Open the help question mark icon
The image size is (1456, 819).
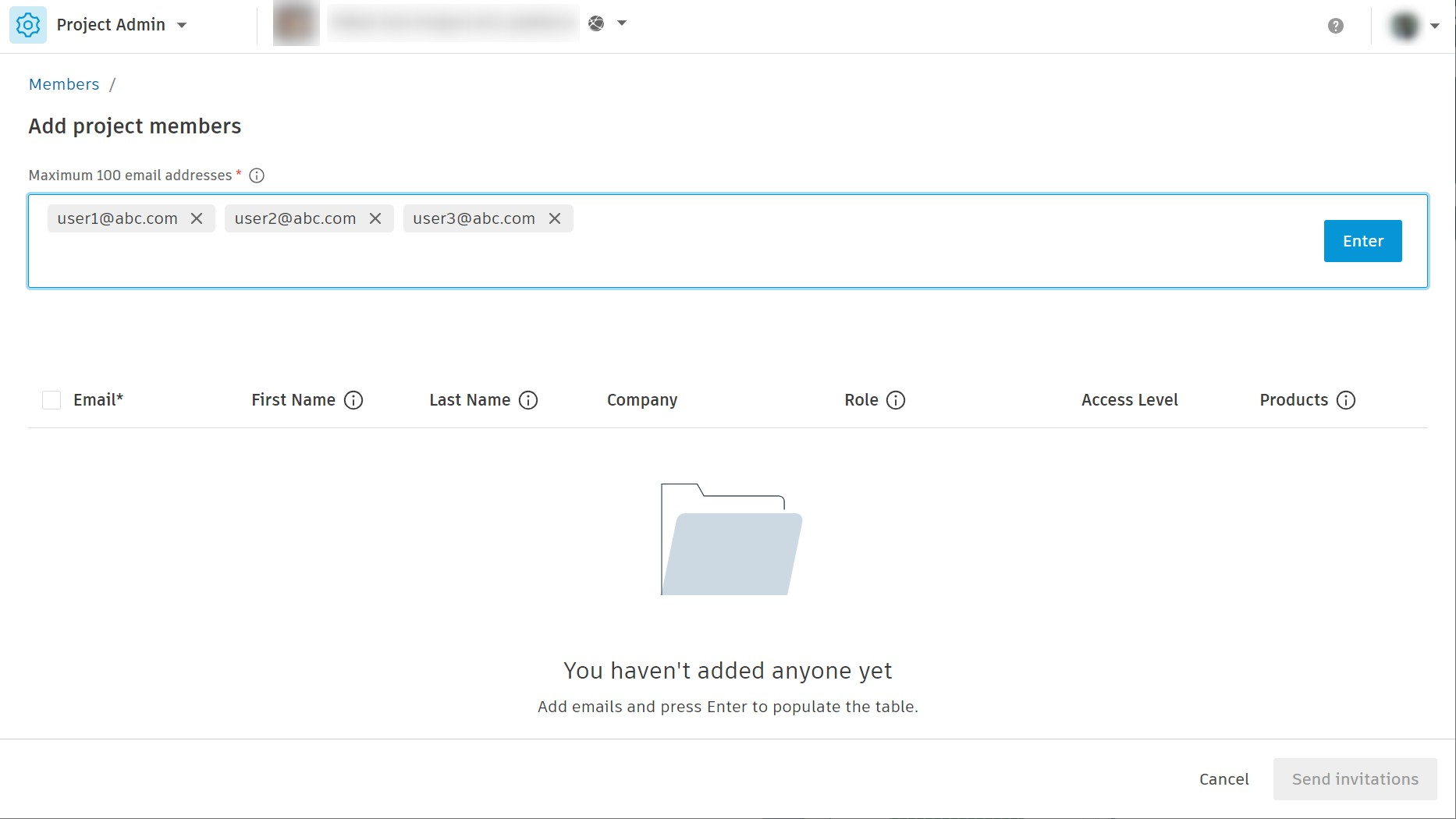pos(1336,26)
